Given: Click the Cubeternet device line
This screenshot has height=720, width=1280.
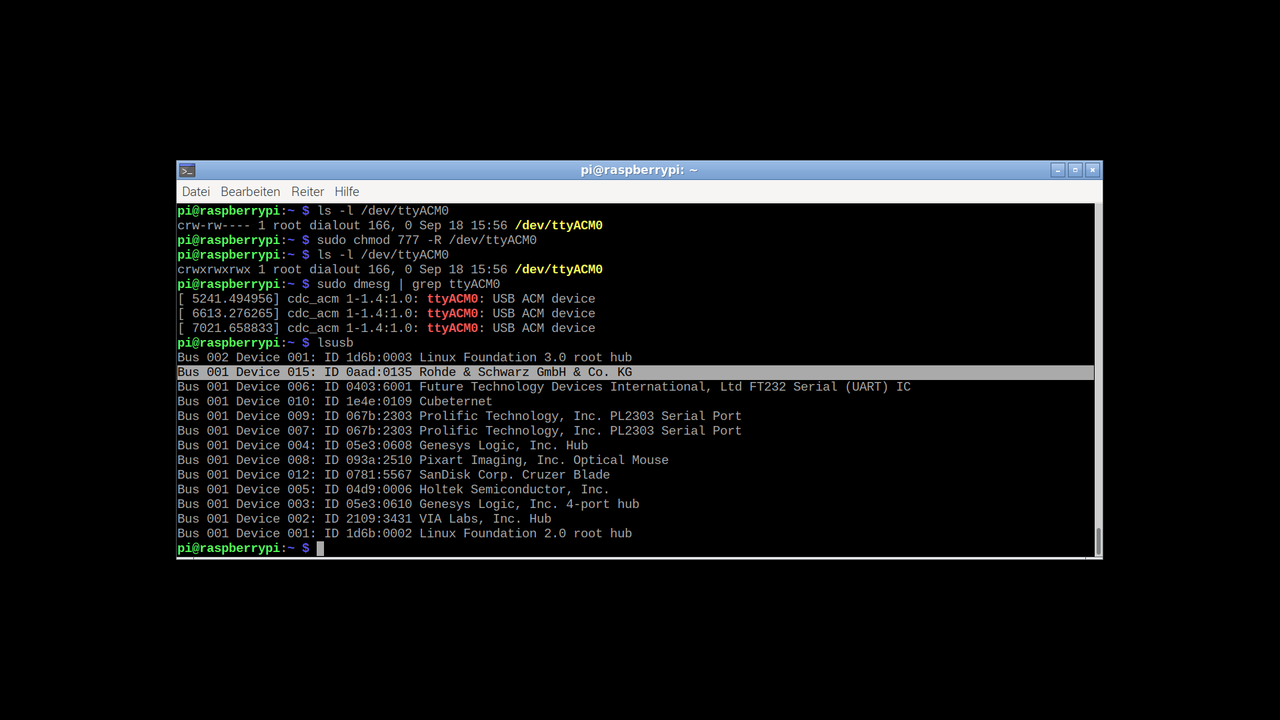Looking at the screenshot, I should coord(335,401).
